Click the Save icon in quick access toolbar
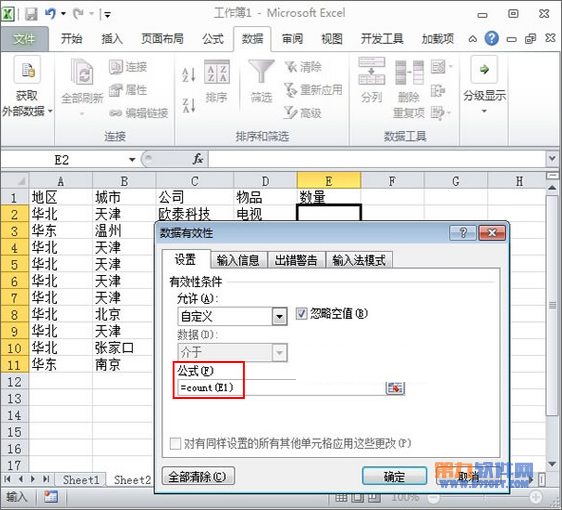The image size is (562, 510). click(x=31, y=14)
